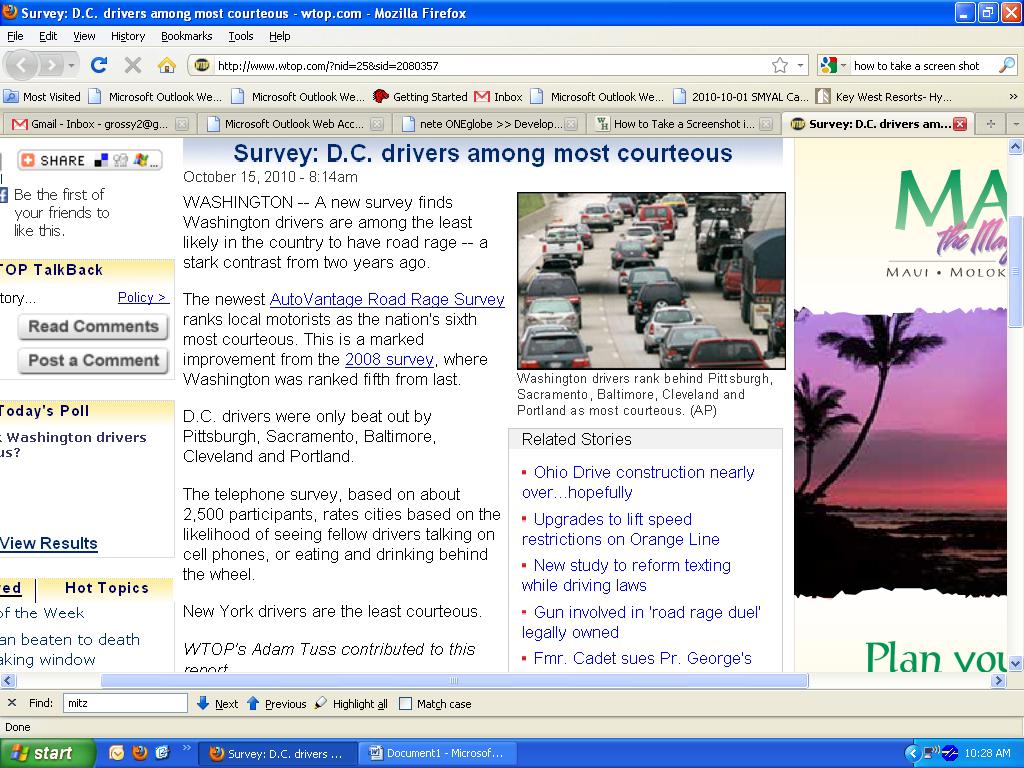Enable the Match case checkbox

(x=405, y=704)
